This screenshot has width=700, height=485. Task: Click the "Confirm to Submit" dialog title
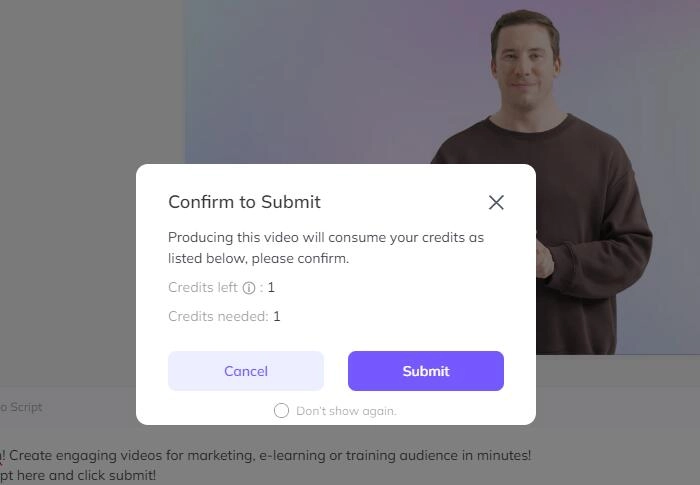[244, 202]
